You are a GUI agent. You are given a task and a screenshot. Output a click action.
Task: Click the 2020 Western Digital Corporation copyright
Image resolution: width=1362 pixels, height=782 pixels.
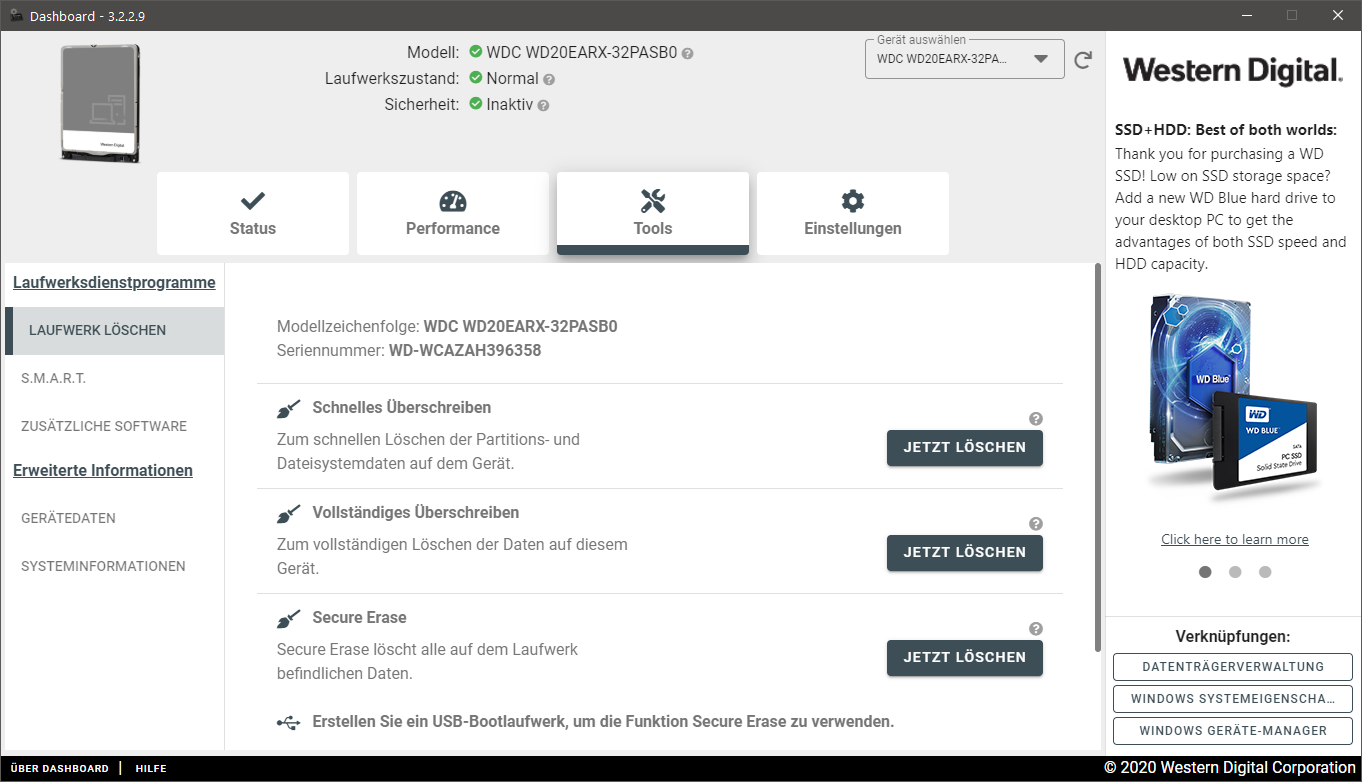[x=1230, y=768]
